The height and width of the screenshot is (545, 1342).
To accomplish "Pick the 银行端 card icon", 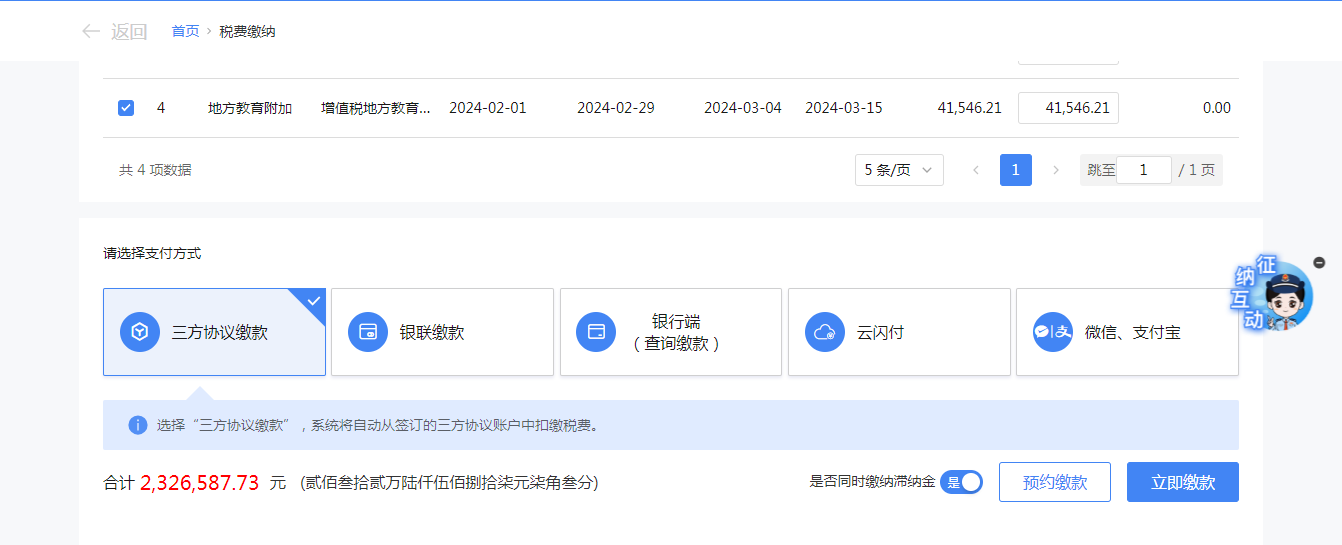I will 596,332.
